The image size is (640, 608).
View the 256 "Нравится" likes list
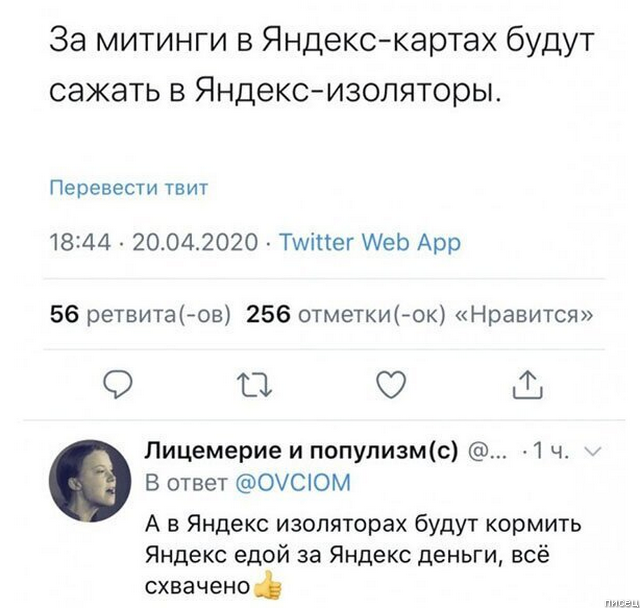click(419, 314)
